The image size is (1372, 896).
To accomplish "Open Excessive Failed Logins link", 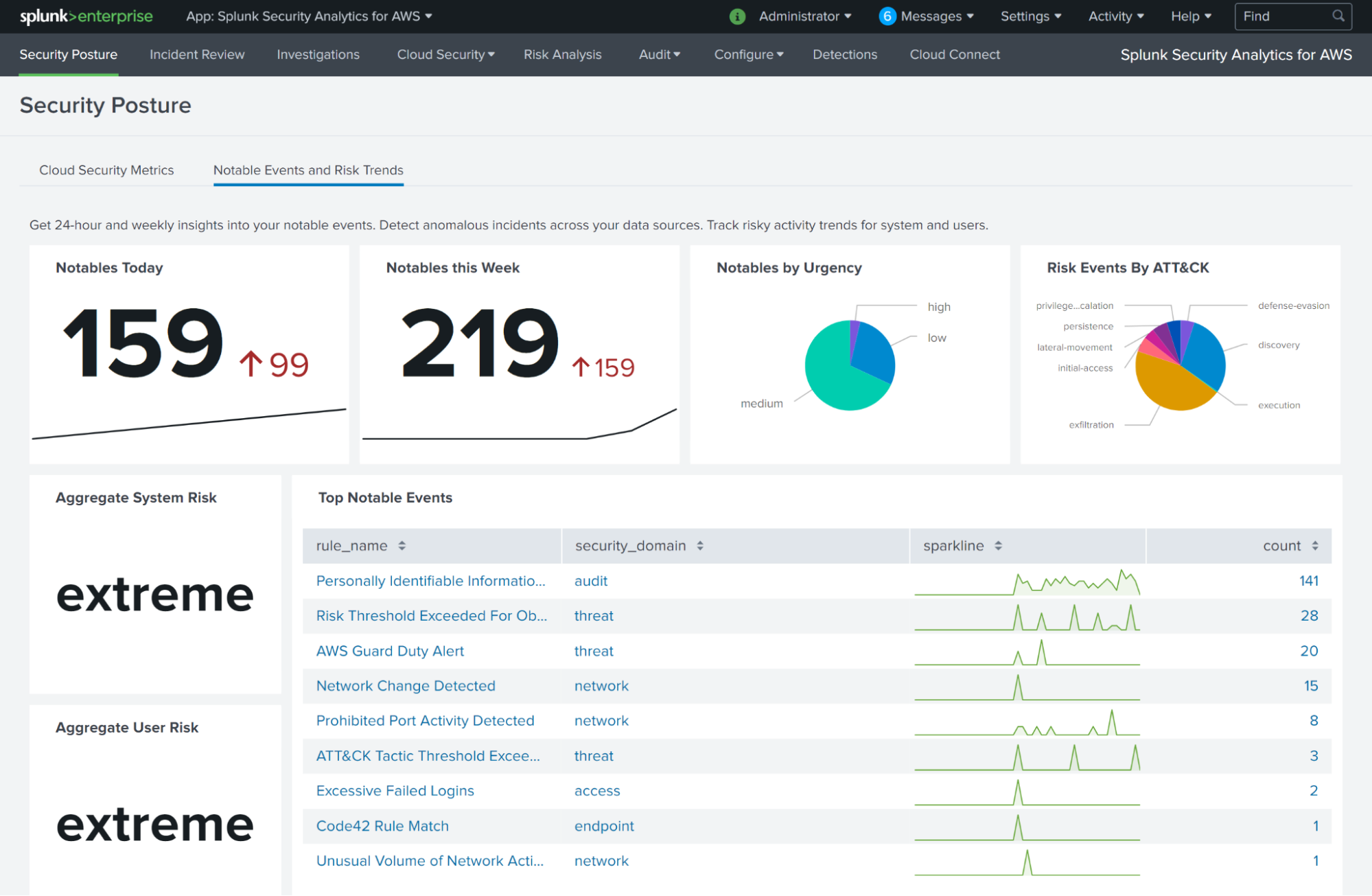I will (x=395, y=791).
